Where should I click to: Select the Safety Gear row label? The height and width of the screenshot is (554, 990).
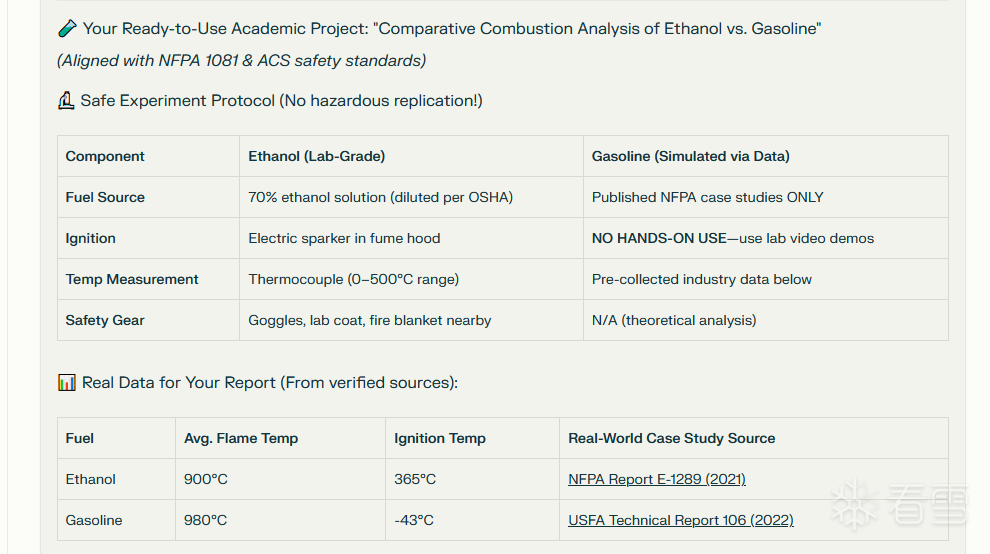coord(105,320)
